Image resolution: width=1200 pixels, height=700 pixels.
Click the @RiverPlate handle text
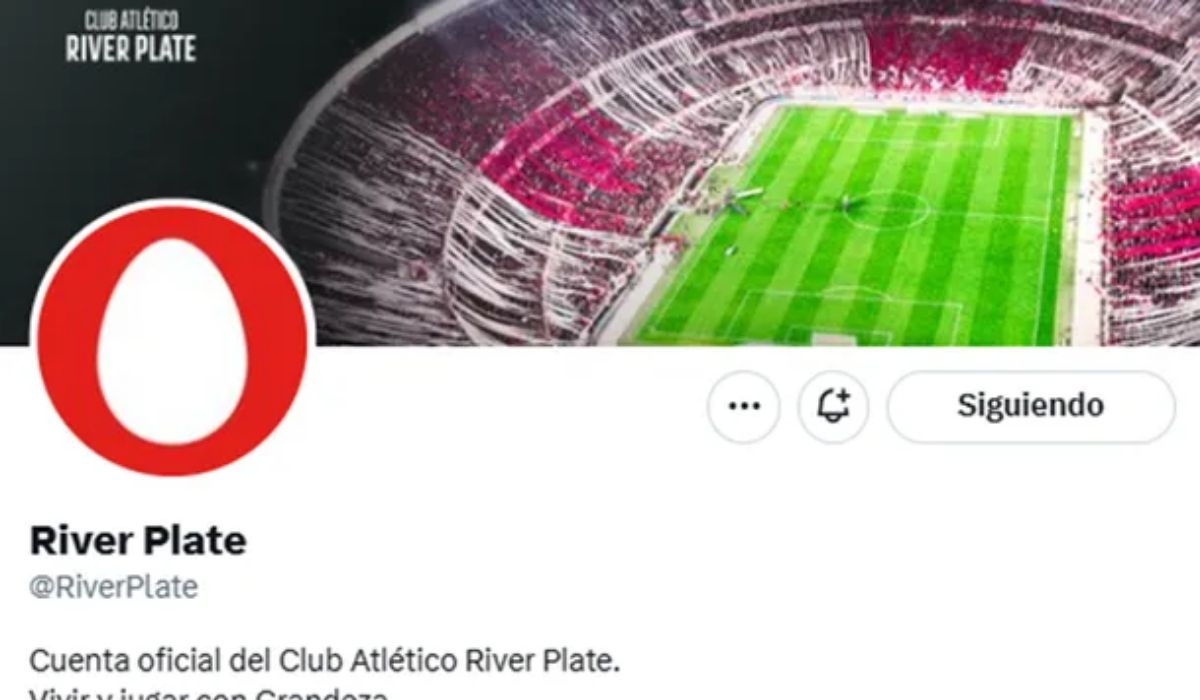point(114,587)
